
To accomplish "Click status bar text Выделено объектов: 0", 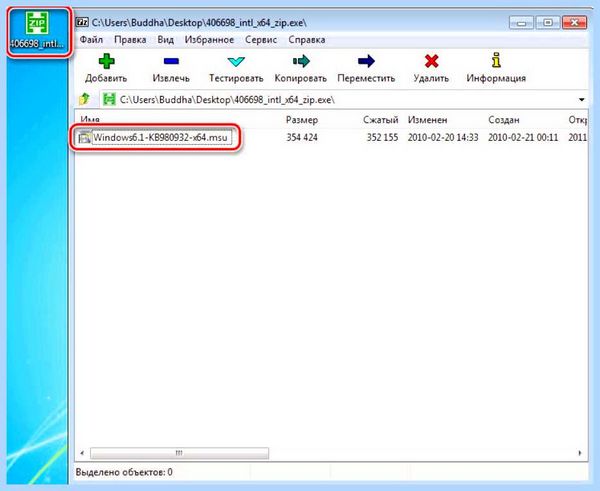I will 124,472.
